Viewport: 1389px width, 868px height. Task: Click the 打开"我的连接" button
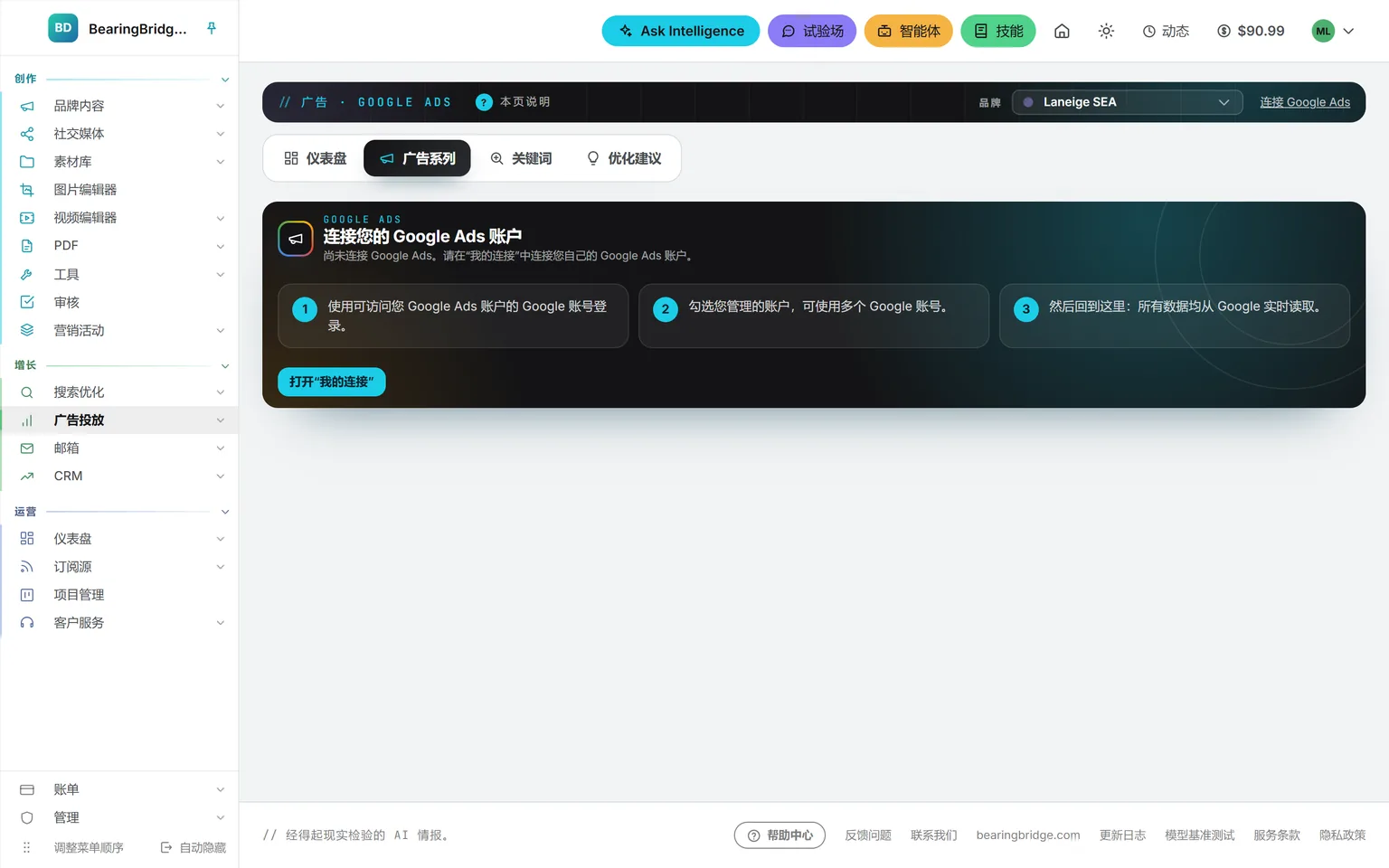[331, 382]
